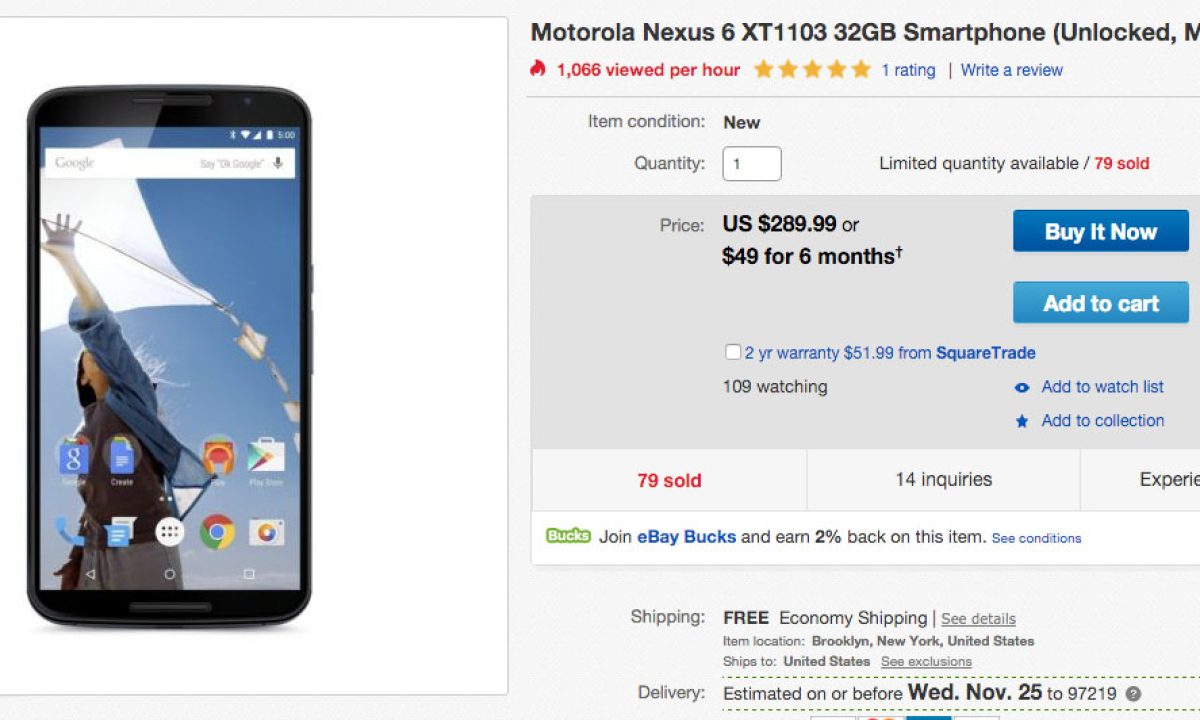This screenshot has height=720, width=1200.
Task: Open the See exclusions link
Action: (x=926, y=662)
